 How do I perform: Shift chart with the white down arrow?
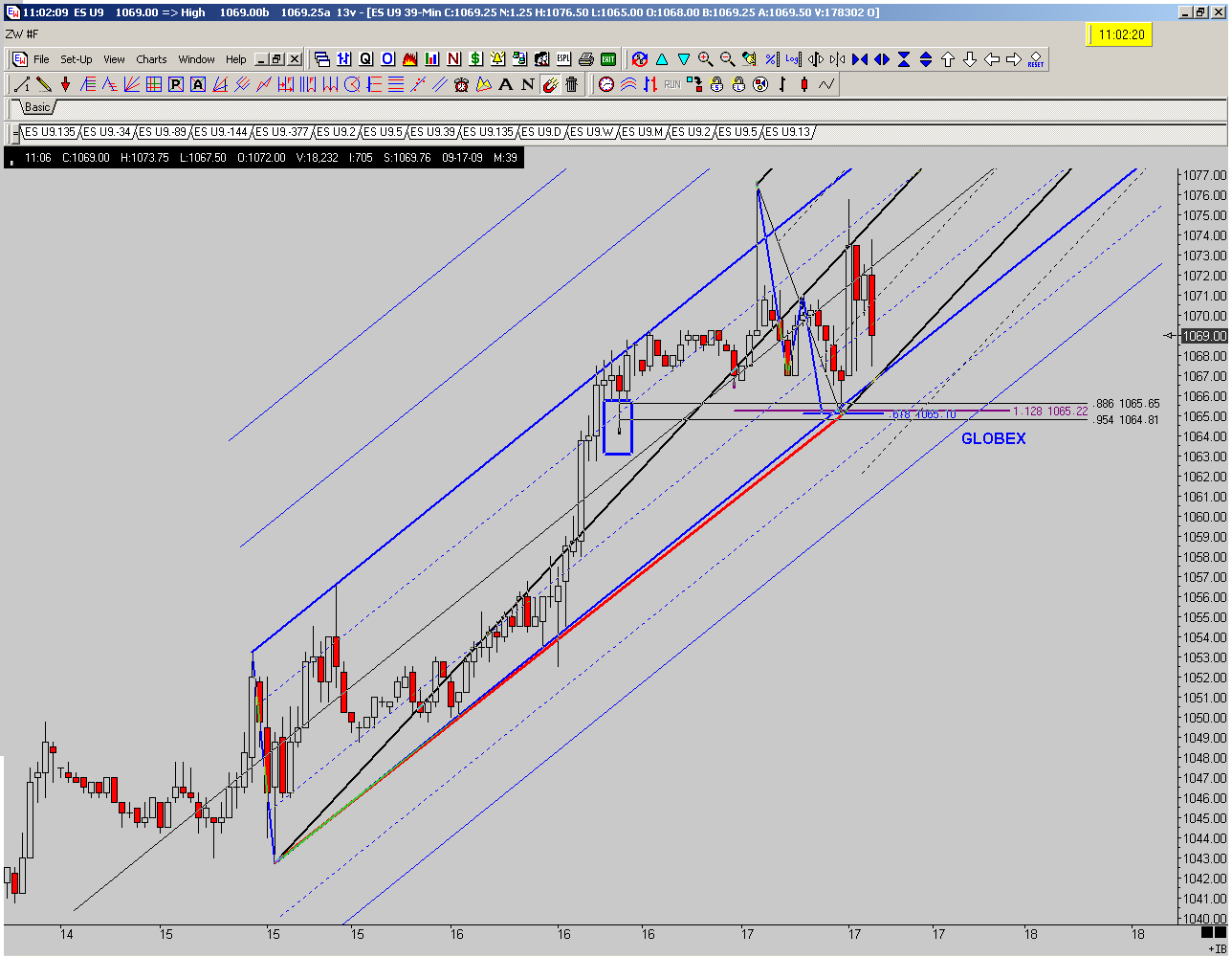[970, 59]
